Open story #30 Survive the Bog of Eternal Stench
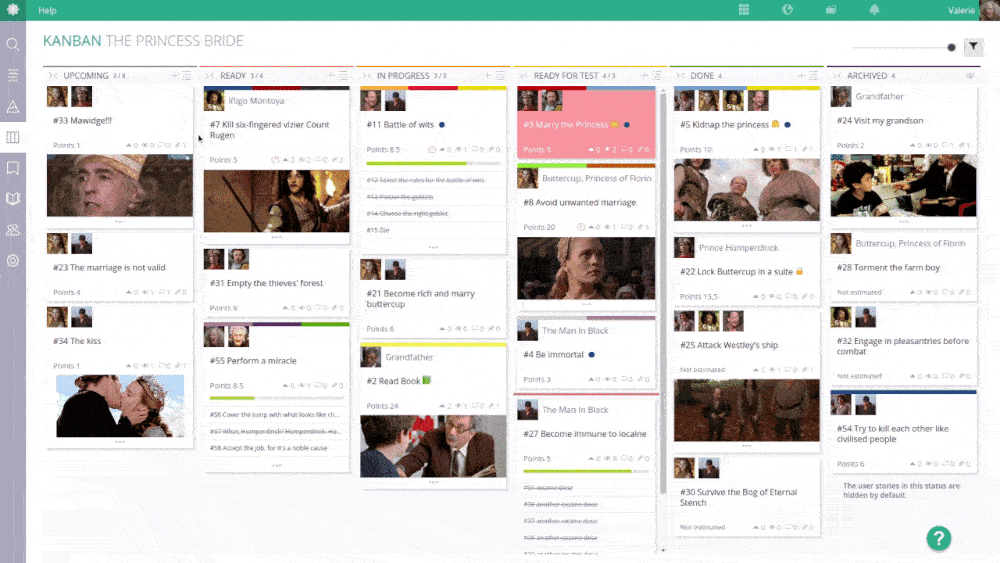 click(x=738, y=497)
